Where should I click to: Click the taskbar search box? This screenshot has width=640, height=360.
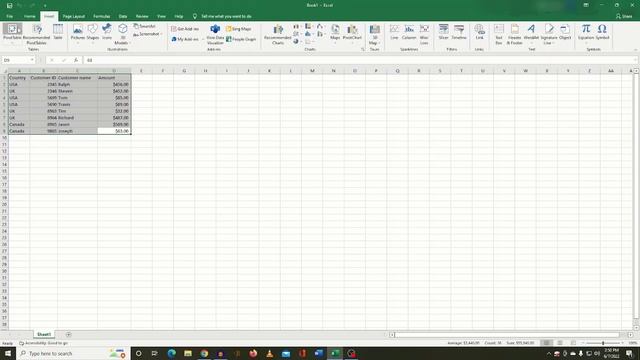pyautogui.click(x=73, y=353)
